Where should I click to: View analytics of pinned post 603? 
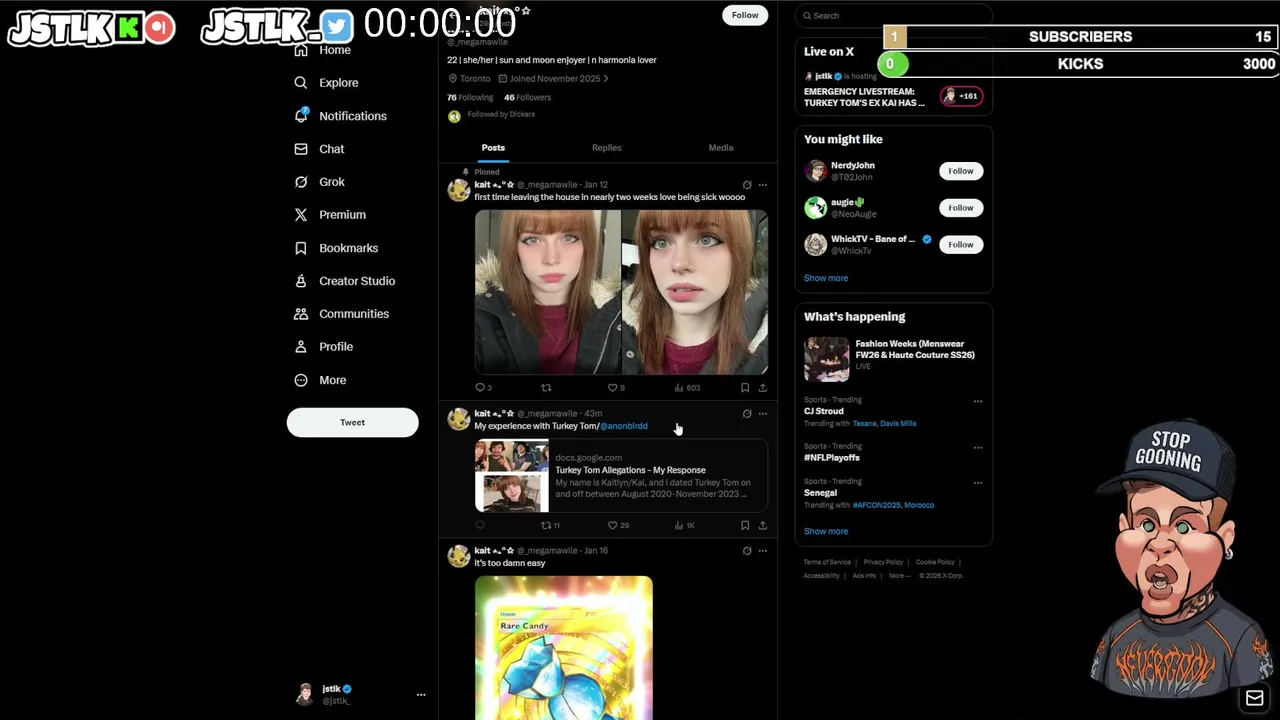(x=687, y=387)
